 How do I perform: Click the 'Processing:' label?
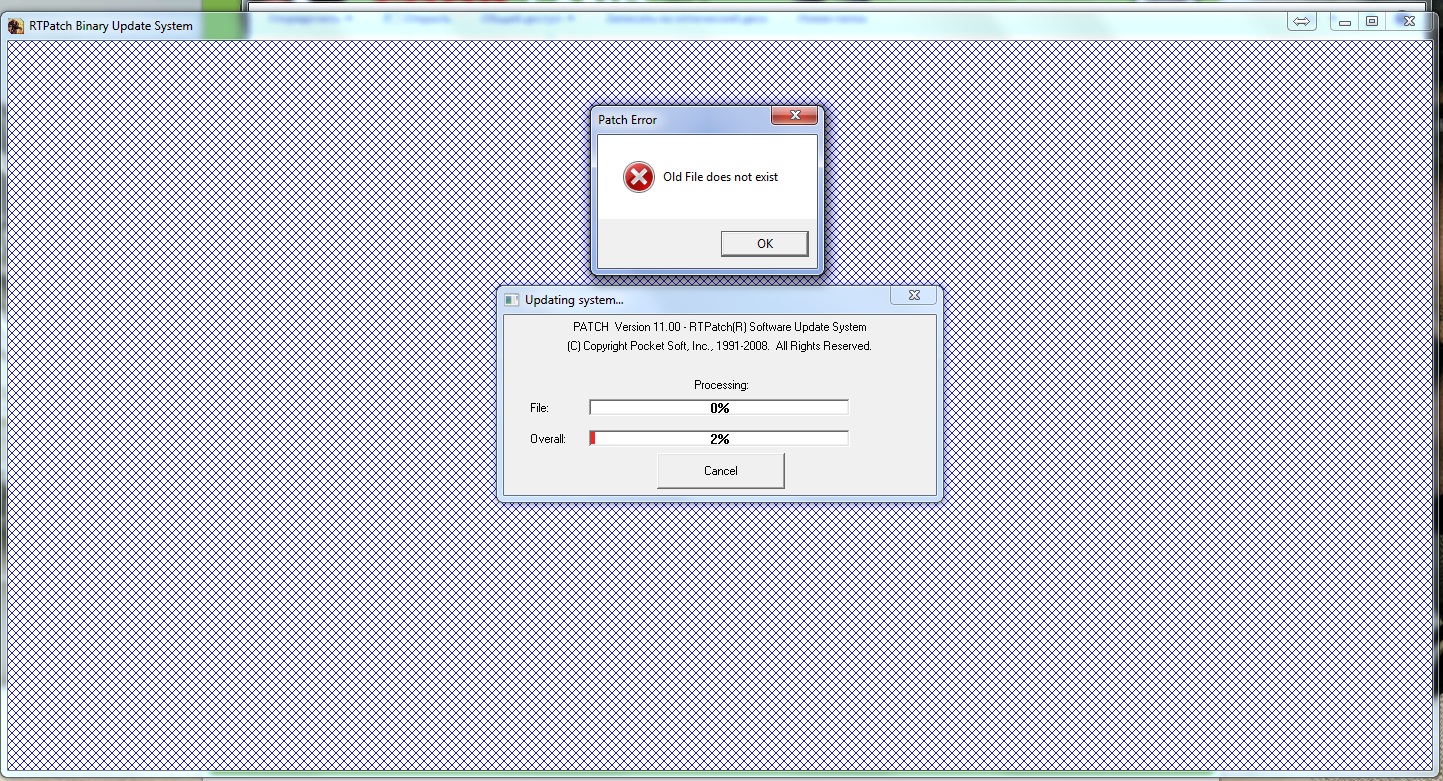coord(721,385)
